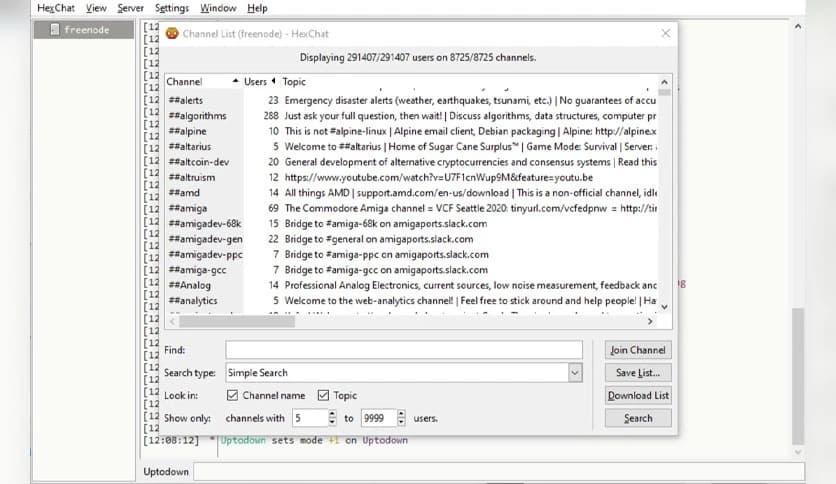This screenshot has height=484, width=836.
Task: Click the Uptodown sets mode chat line
Action: click(x=314, y=440)
